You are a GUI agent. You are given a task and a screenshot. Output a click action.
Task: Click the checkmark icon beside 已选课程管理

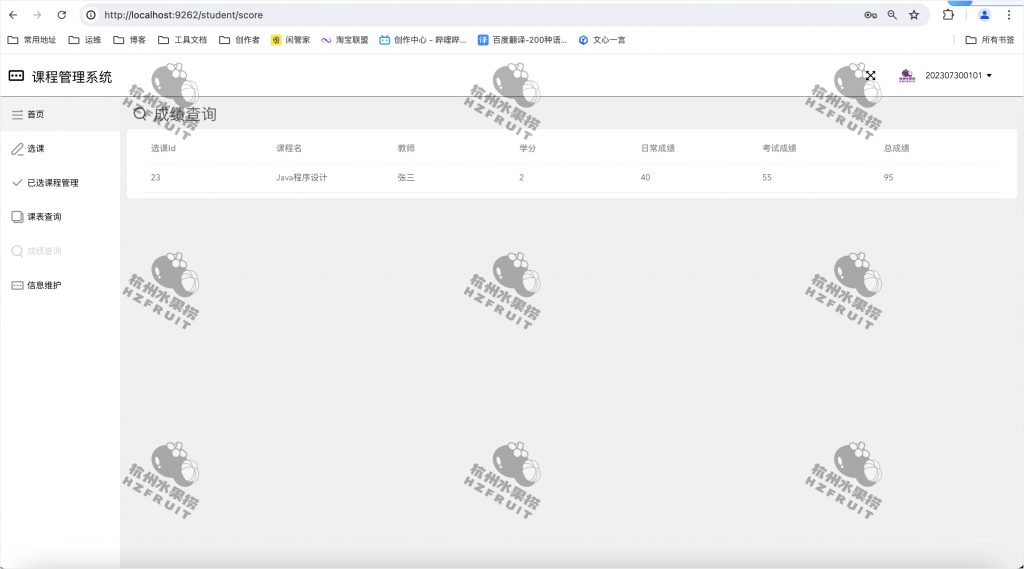click(18, 183)
